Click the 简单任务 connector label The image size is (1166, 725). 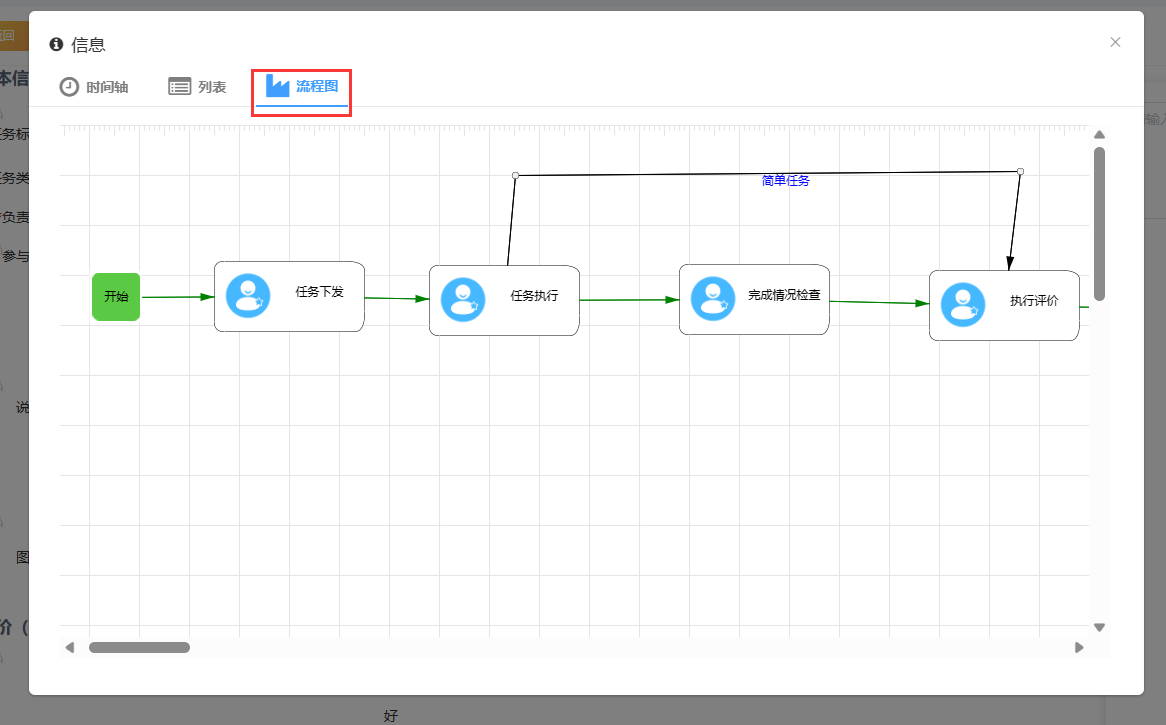785,181
